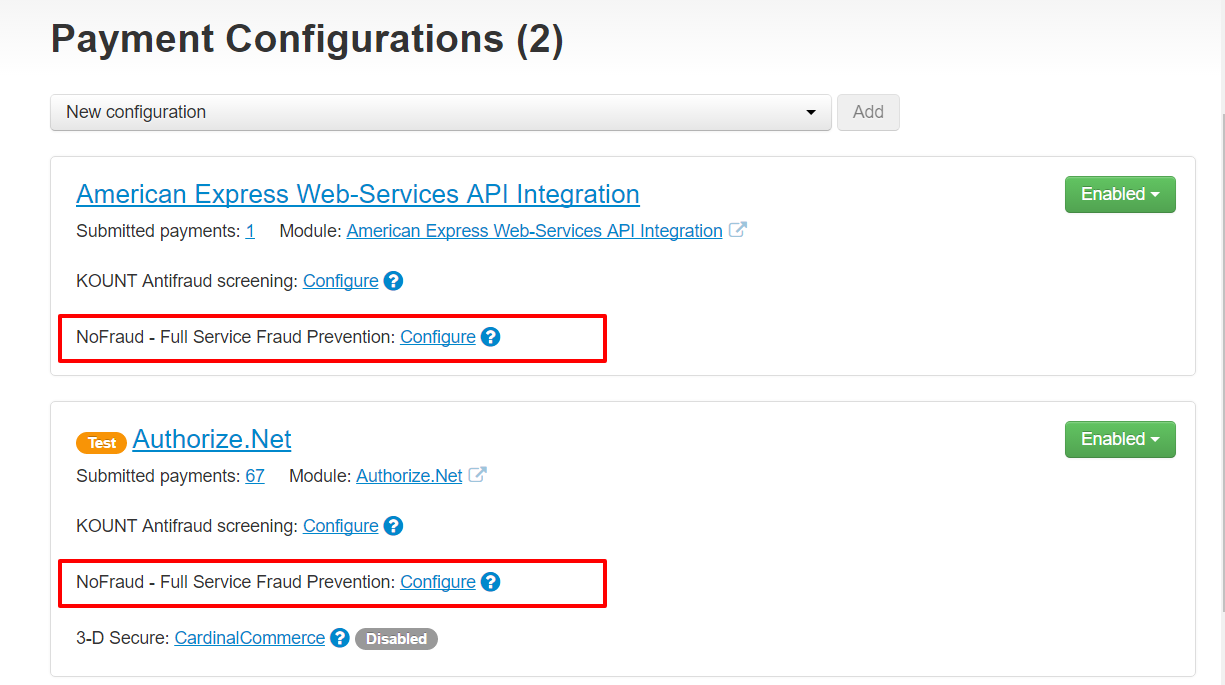
Task: Open Enabled dropdown for Authorize.Net configuration
Action: [x=1120, y=439]
